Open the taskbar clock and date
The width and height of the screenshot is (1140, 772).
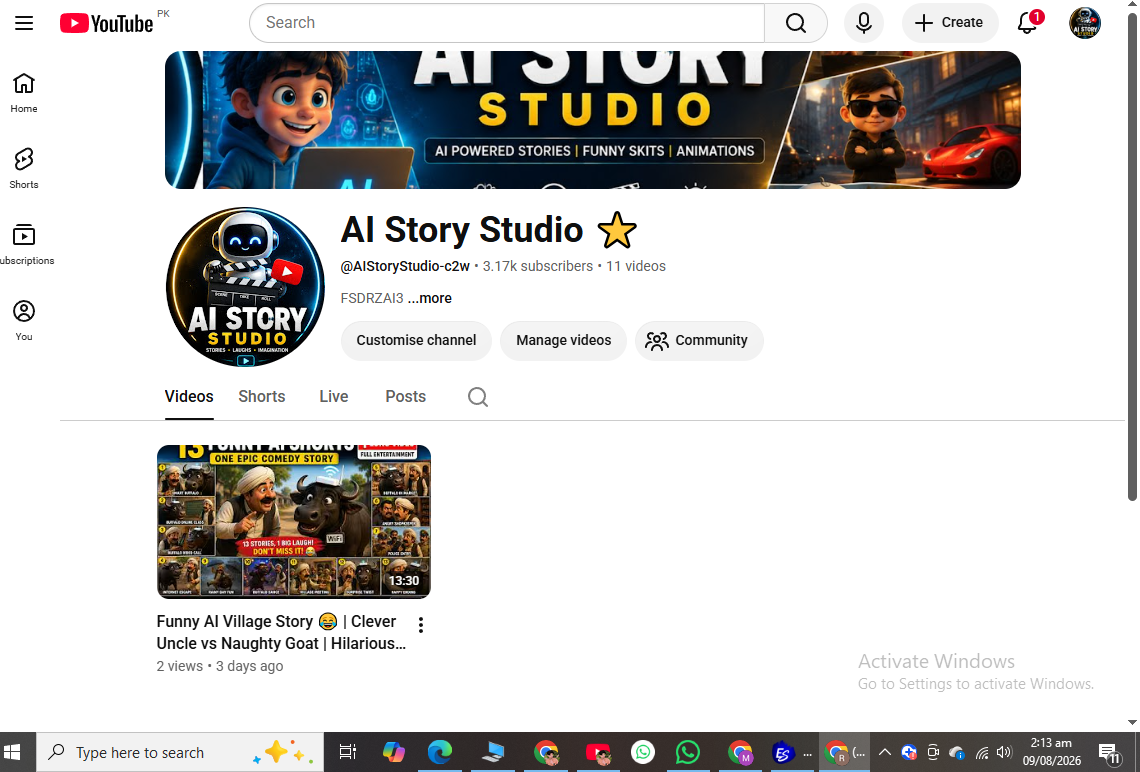click(1051, 752)
